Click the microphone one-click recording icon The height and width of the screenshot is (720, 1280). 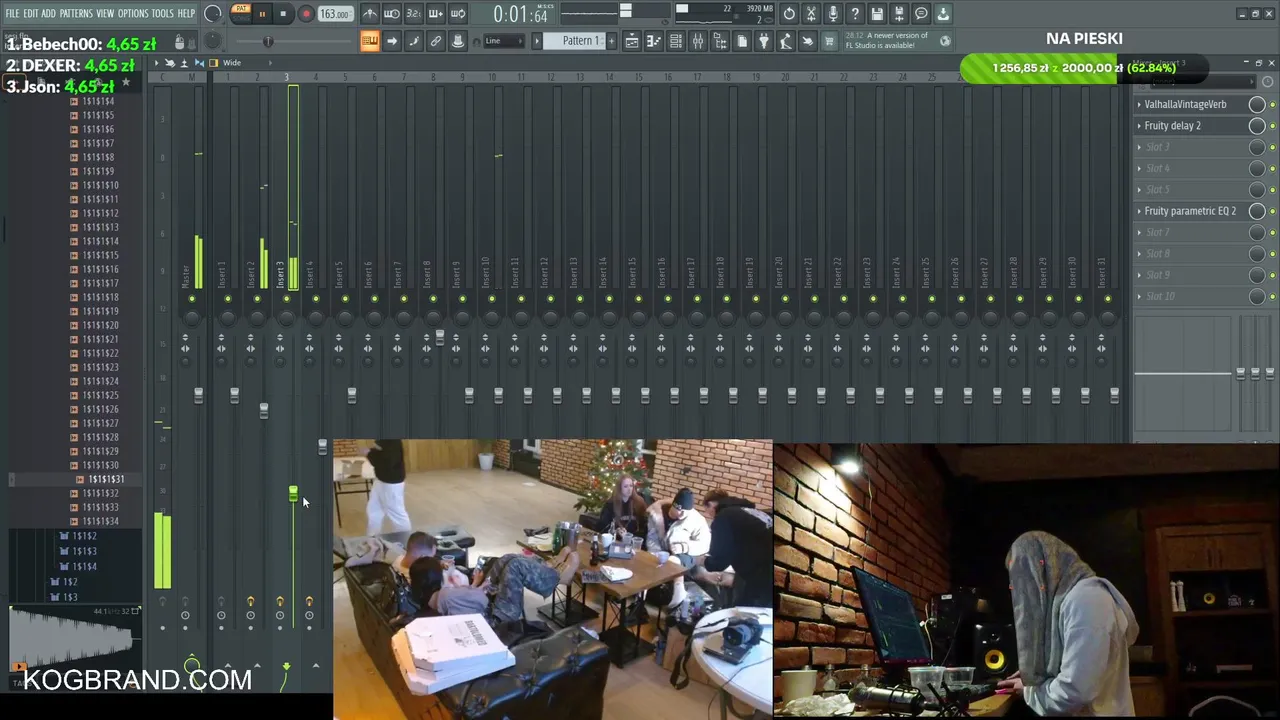(x=833, y=14)
